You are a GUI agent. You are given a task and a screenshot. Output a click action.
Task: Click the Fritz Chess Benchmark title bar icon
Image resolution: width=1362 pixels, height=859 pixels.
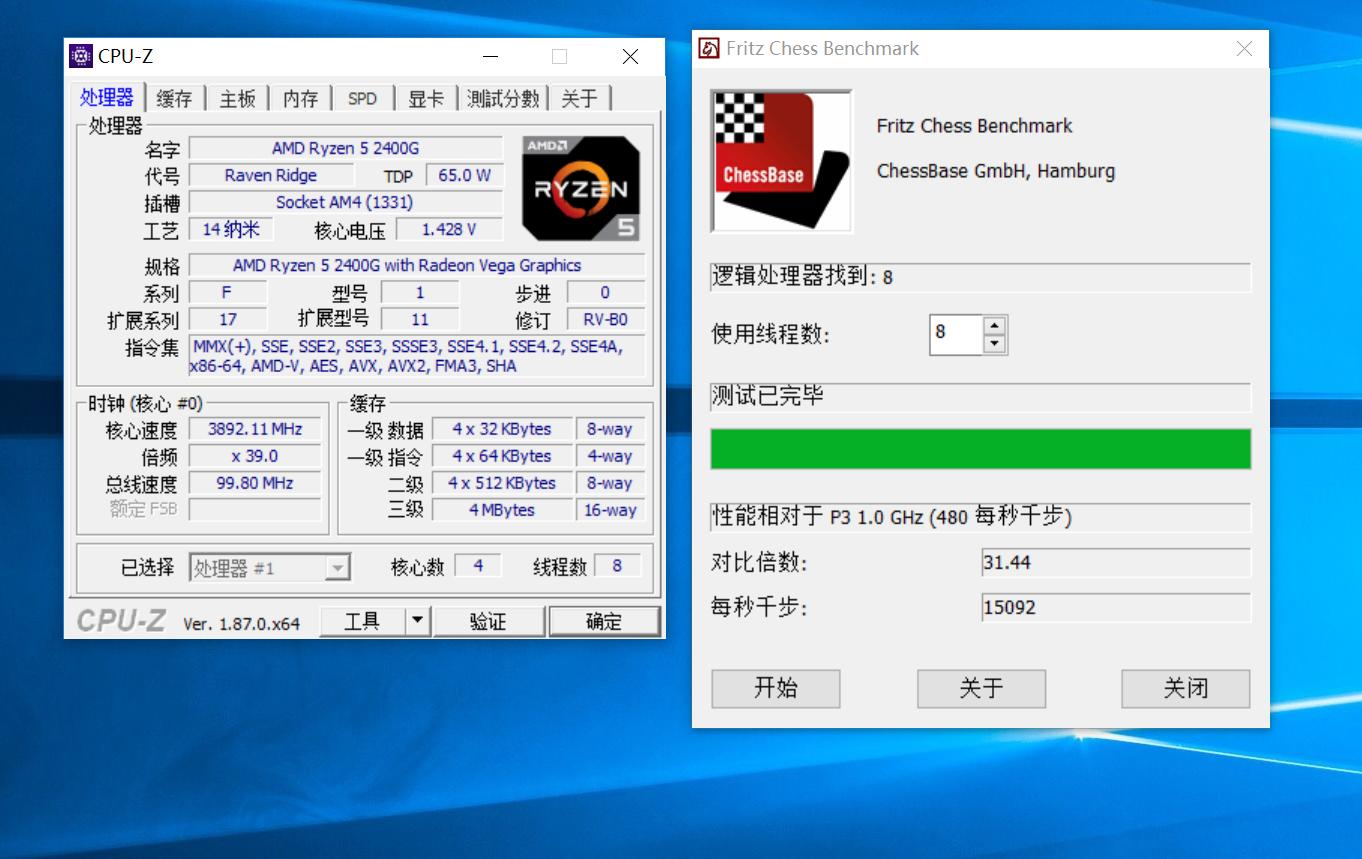click(x=710, y=47)
